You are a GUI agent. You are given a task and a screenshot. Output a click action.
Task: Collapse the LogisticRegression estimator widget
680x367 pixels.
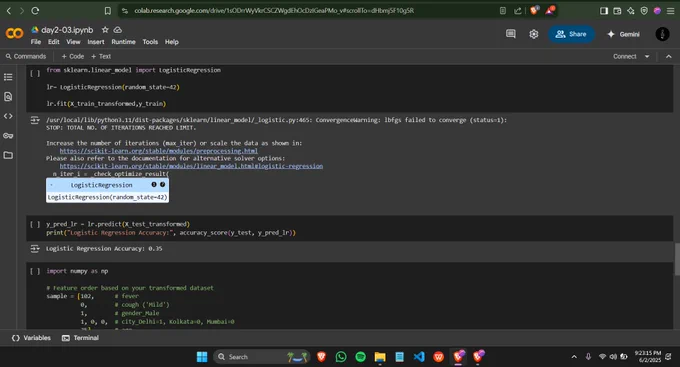[52, 185]
